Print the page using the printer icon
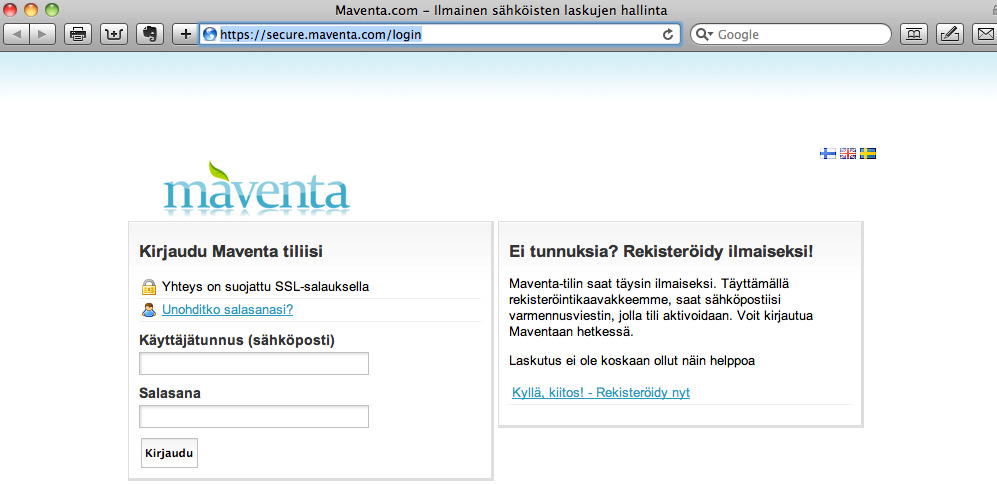This screenshot has height=484, width=997. (x=78, y=34)
